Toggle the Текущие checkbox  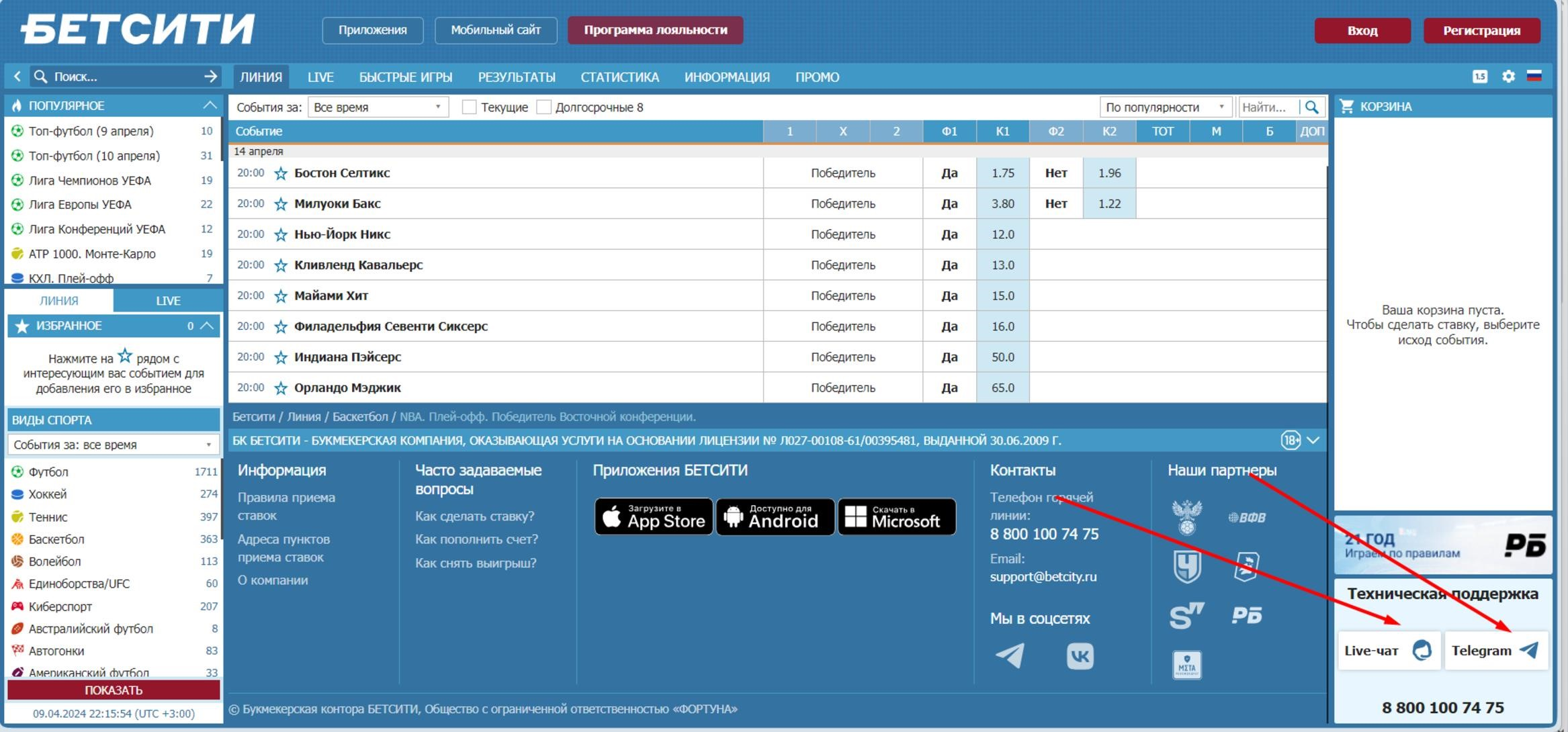[x=470, y=107]
